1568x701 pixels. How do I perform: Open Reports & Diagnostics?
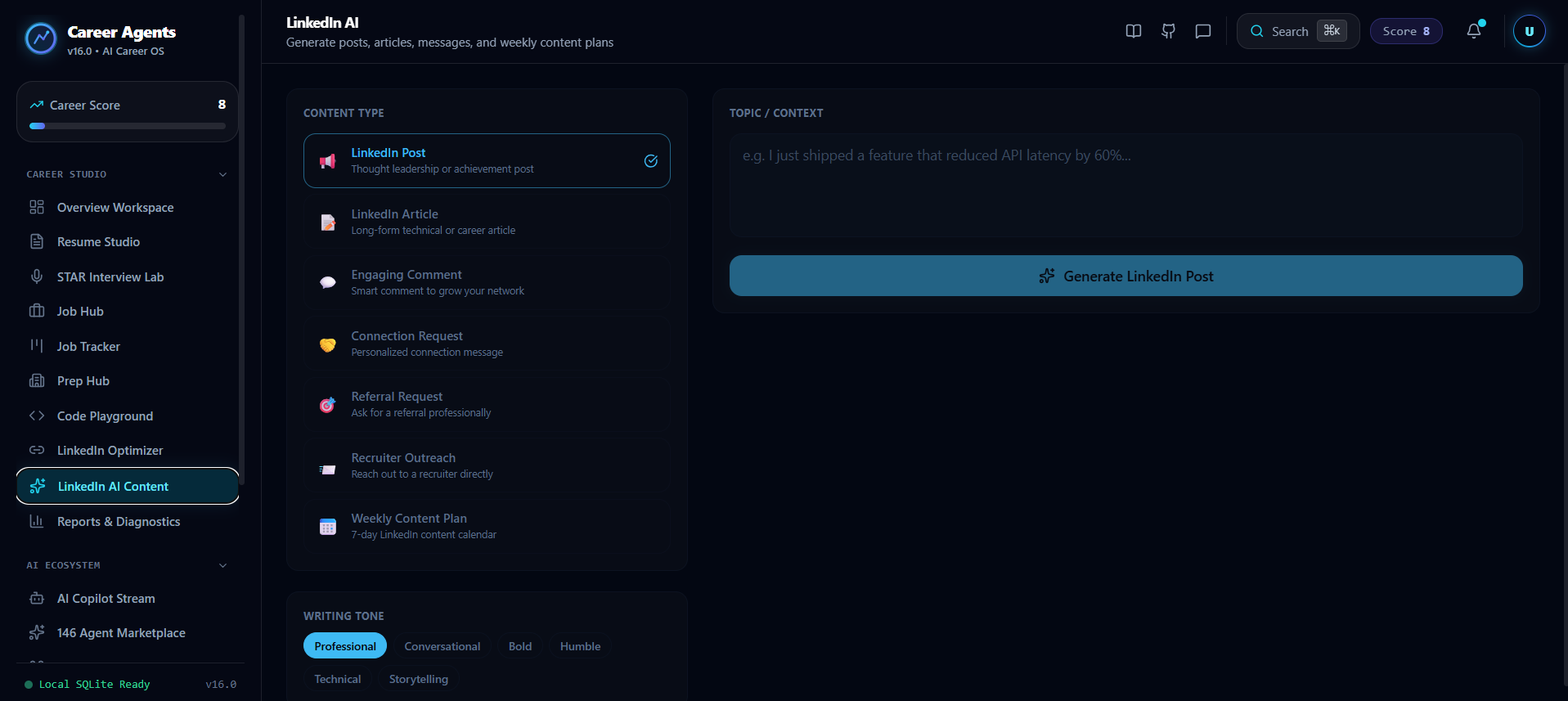128,521
